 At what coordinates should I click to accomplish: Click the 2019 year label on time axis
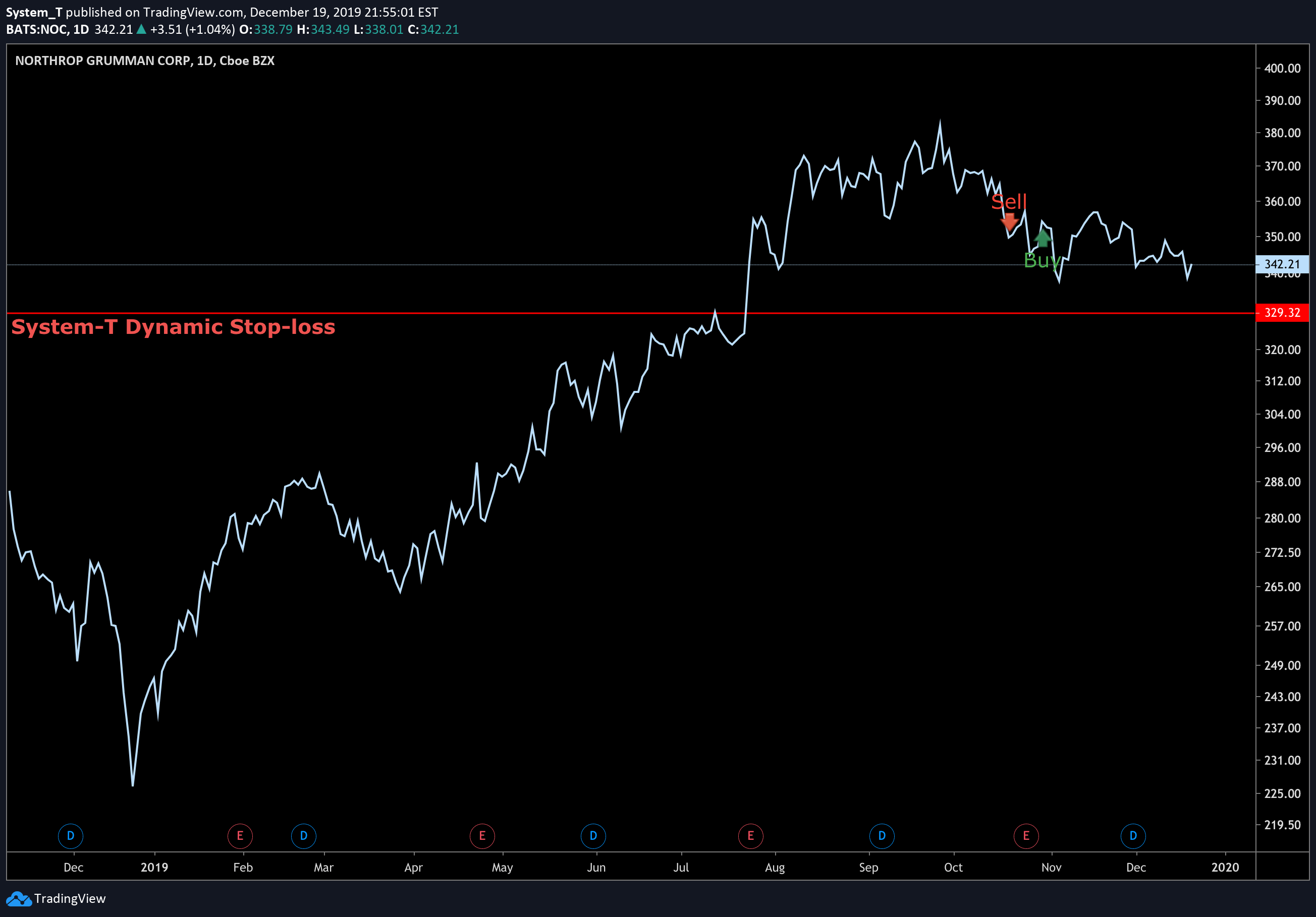coord(155,867)
